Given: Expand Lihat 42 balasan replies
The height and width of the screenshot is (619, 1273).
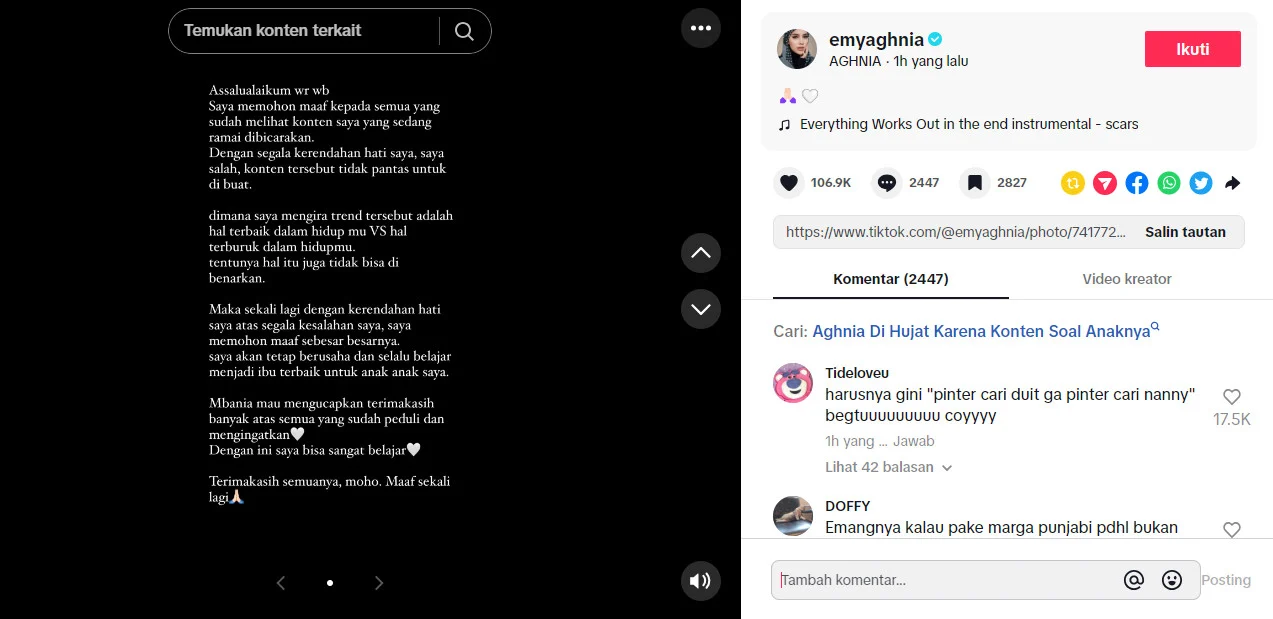Looking at the screenshot, I should (x=889, y=467).
